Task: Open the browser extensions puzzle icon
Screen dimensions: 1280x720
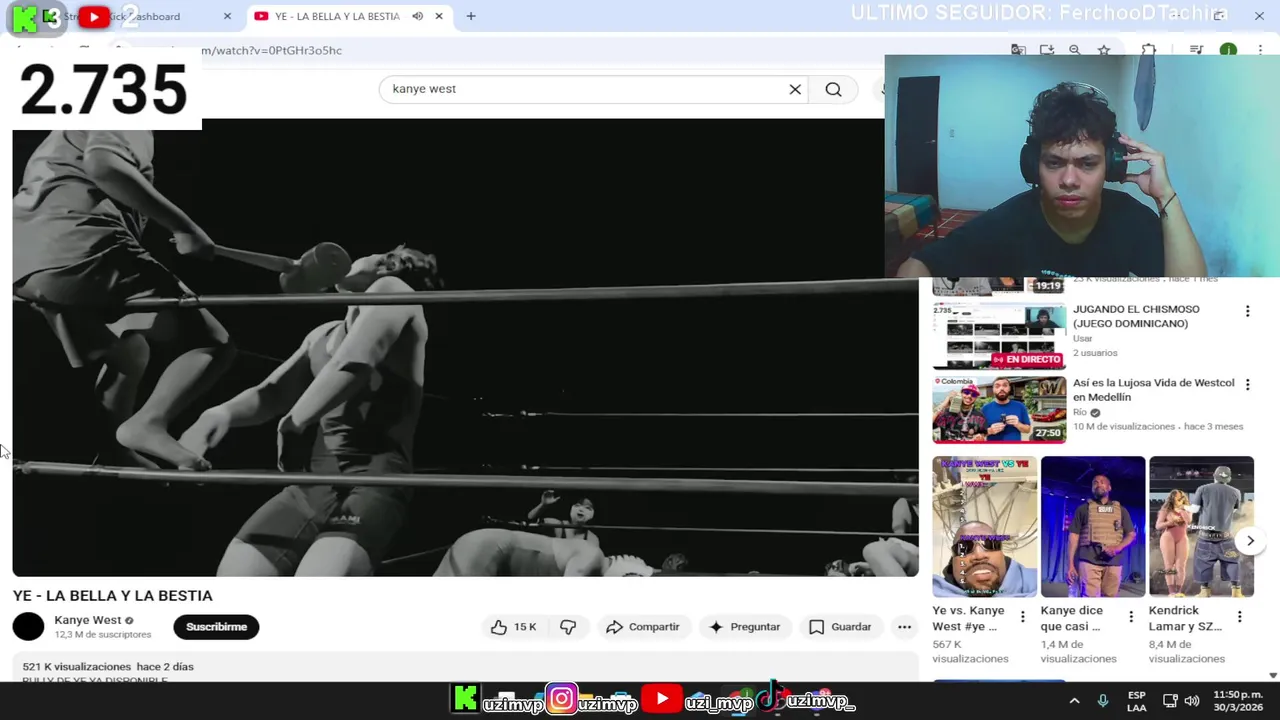Action: pyautogui.click(x=1148, y=50)
